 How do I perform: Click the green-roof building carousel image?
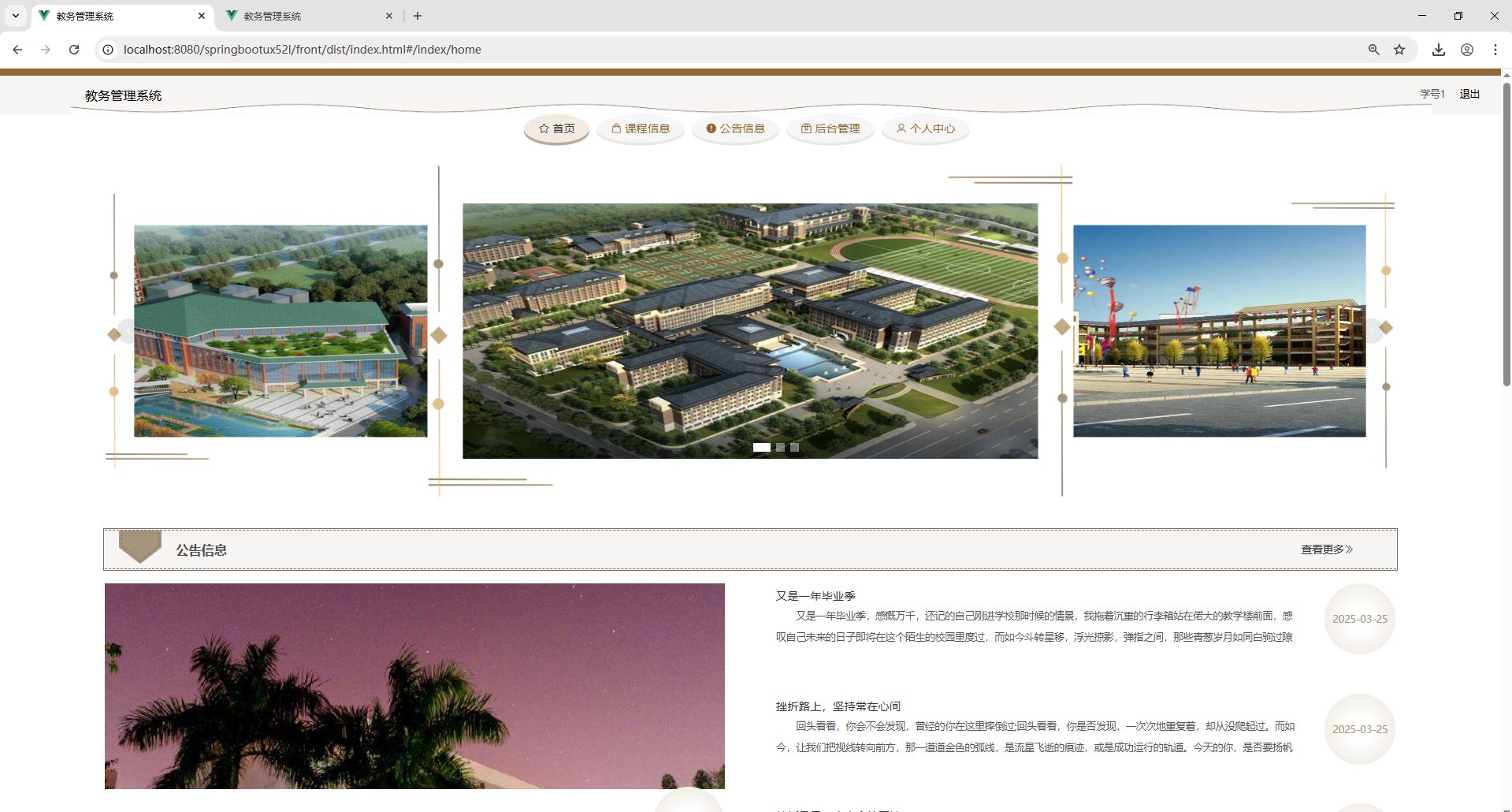280,331
